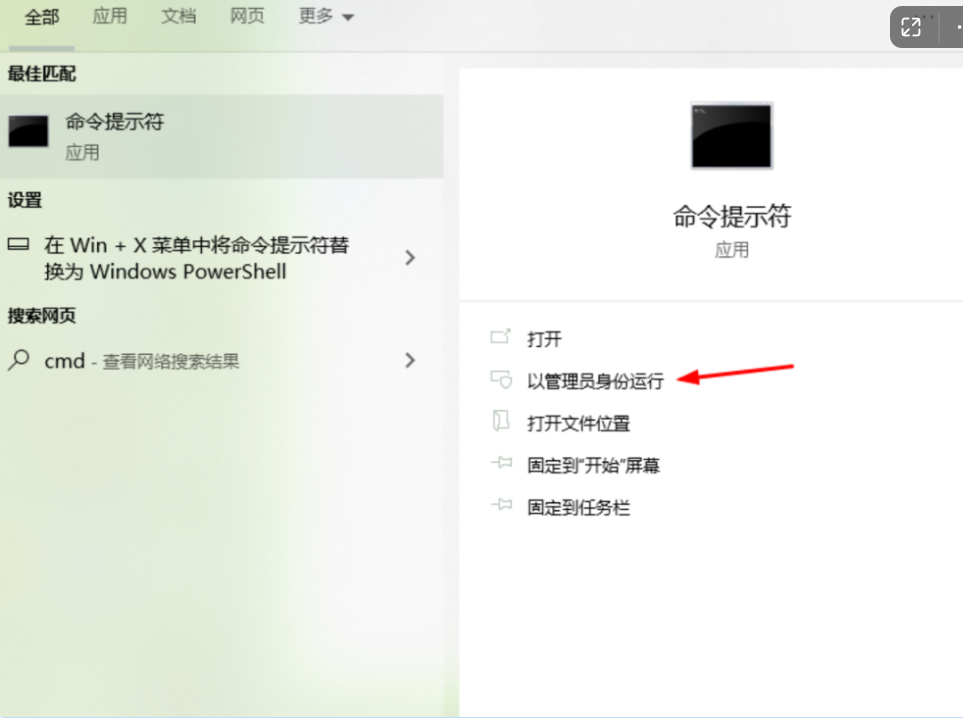Click the open icon next to 打开
Screen dimensions: 963x722
(x=501, y=336)
